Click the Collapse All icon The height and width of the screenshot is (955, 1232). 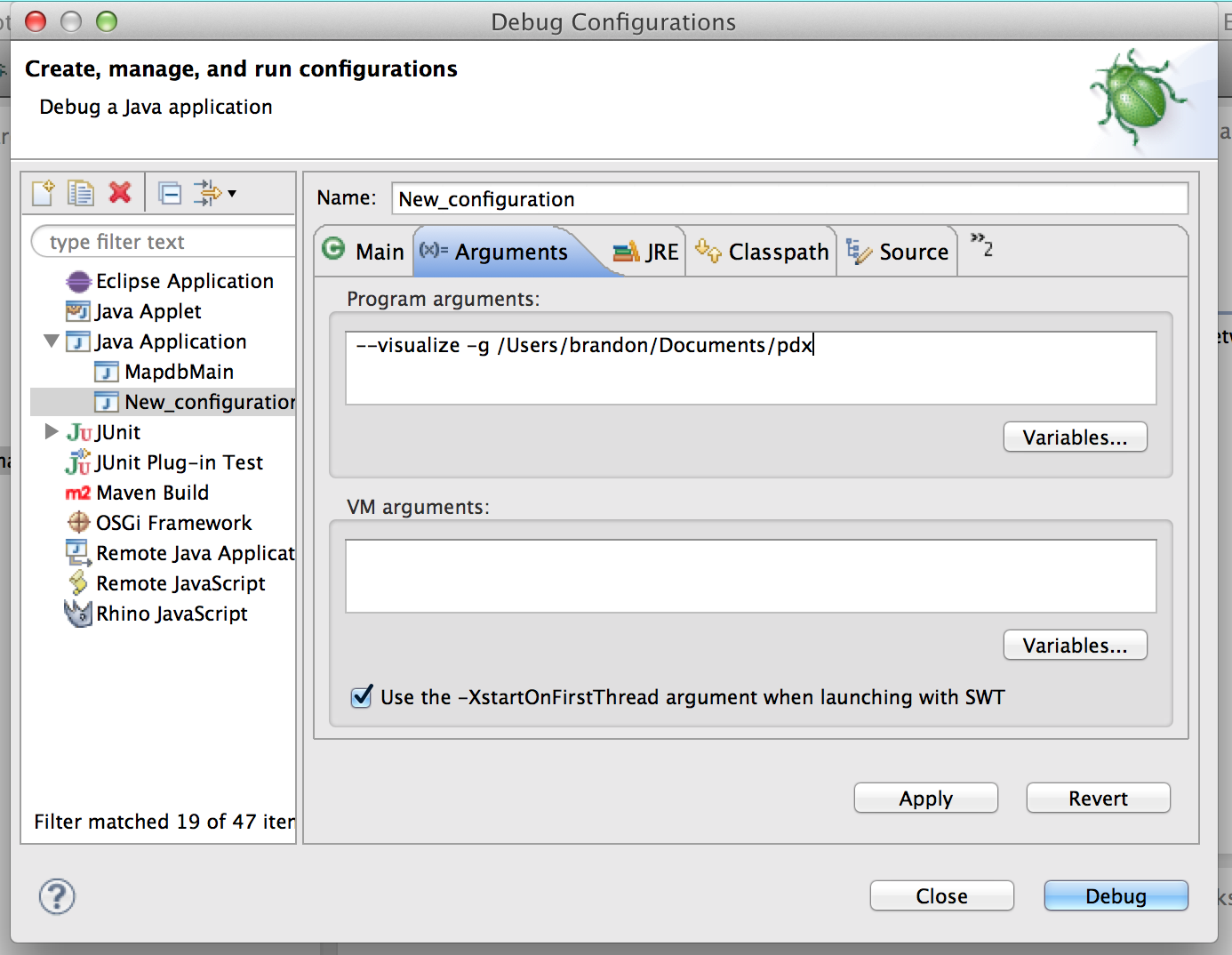pos(170,193)
